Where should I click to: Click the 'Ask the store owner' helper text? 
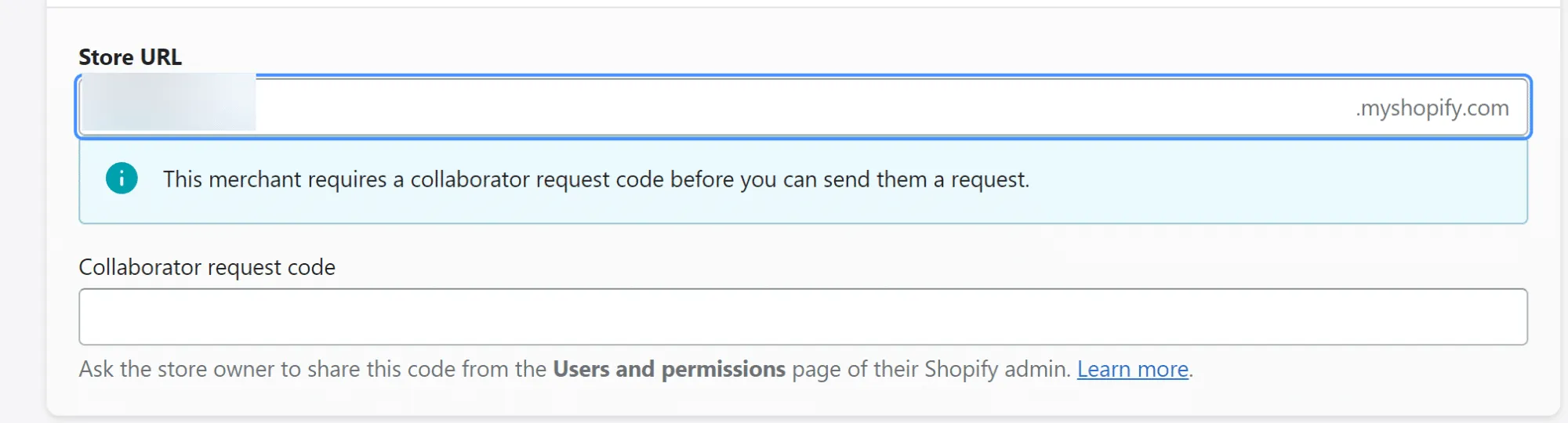tap(196, 369)
